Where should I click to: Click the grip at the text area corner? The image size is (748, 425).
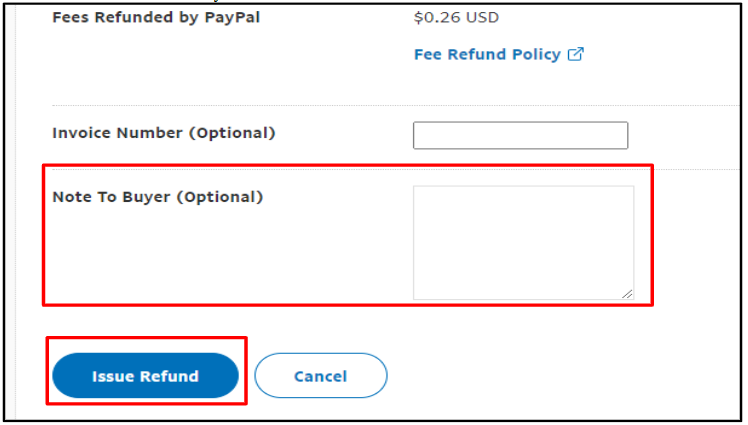pos(627,293)
